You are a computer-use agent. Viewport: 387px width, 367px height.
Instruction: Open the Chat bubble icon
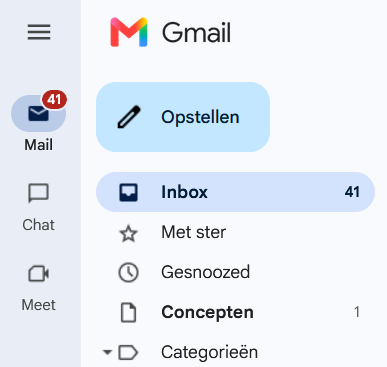(x=39, y=193)
